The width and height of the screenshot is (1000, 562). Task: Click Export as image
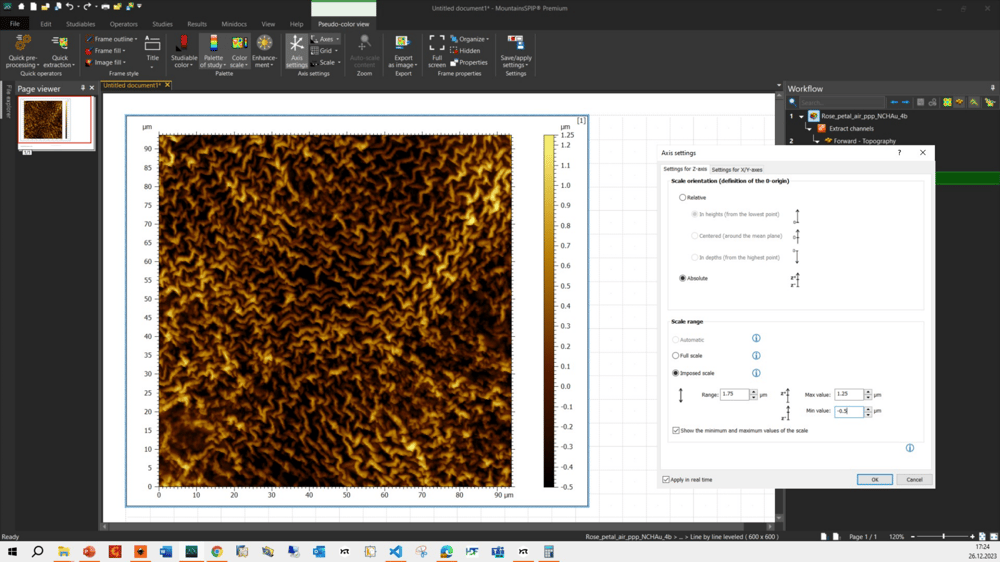click(x=403, y=51)
